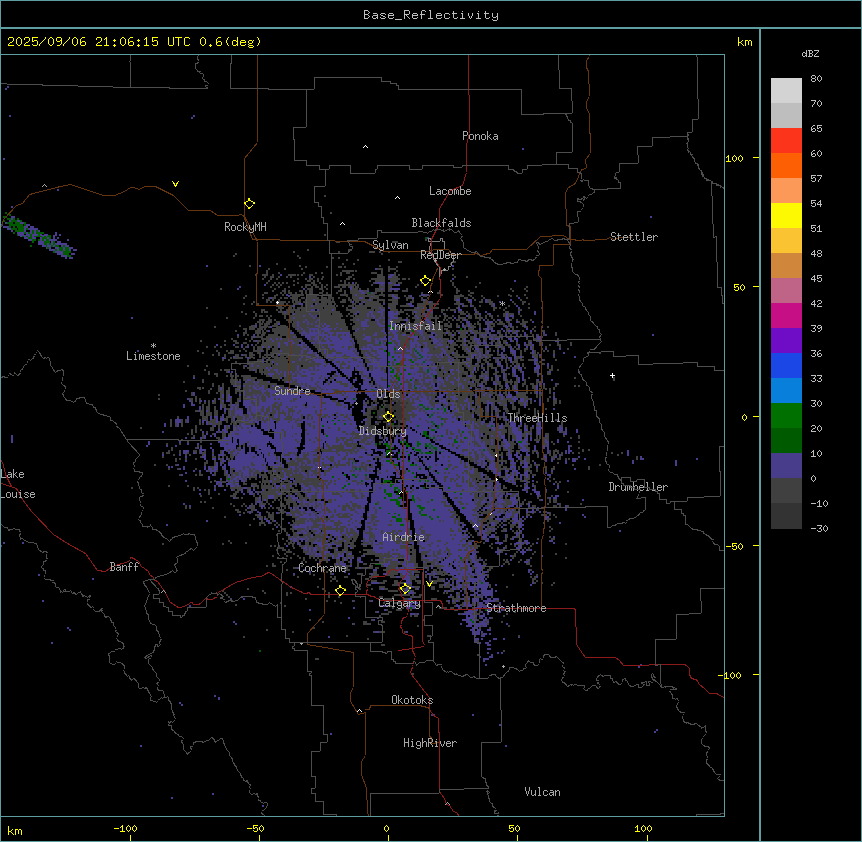Select the blue 36-33 dBZ legend swatch

coord(786,365)
